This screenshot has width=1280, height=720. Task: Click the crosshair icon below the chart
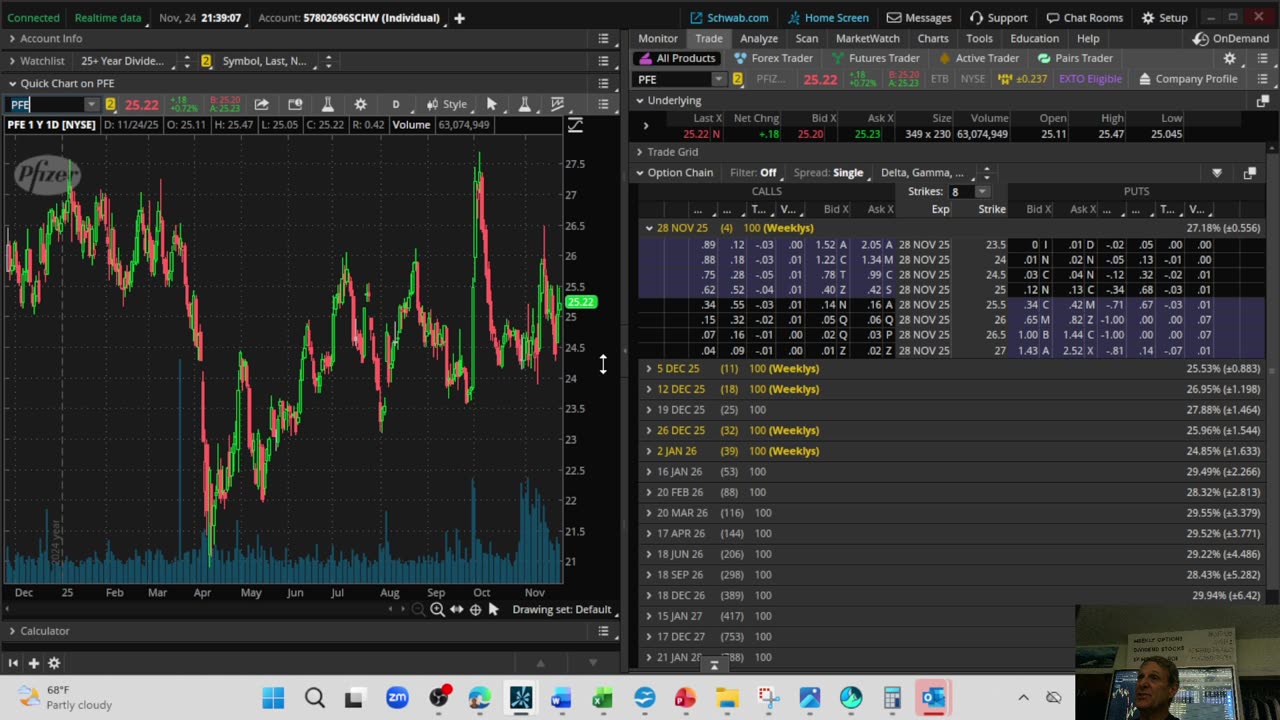pyautogui.click(x=475, y=610)
